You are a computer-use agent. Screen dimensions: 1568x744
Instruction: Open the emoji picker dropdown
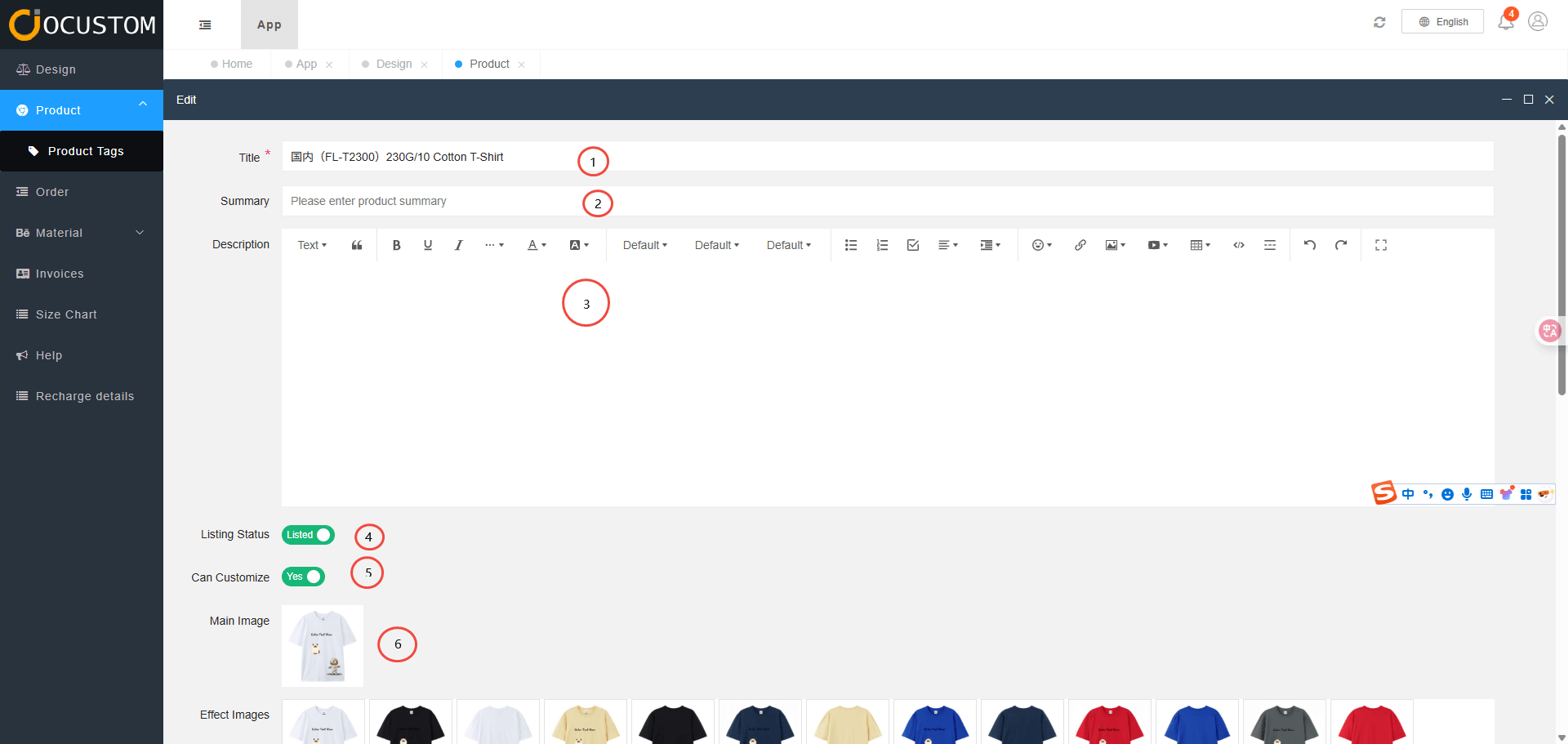[1041, 245]
